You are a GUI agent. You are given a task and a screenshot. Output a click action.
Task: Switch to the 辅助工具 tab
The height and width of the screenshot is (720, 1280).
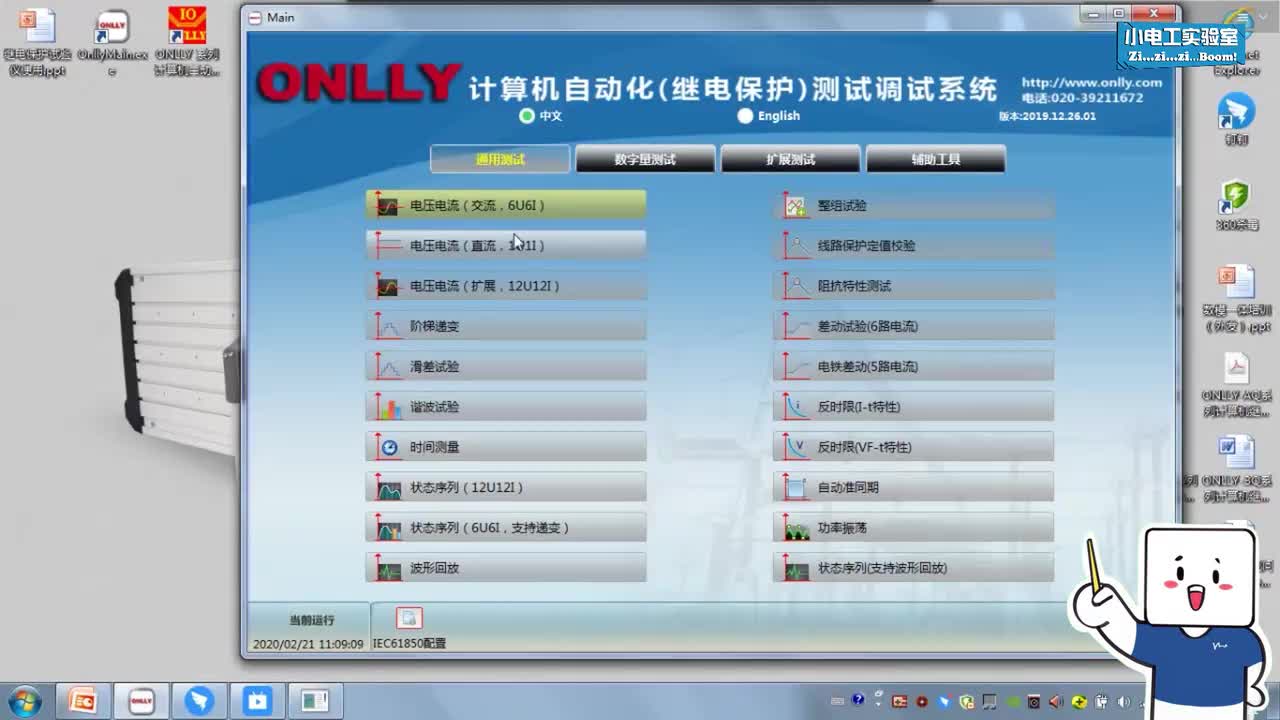[x=936, y=159]
